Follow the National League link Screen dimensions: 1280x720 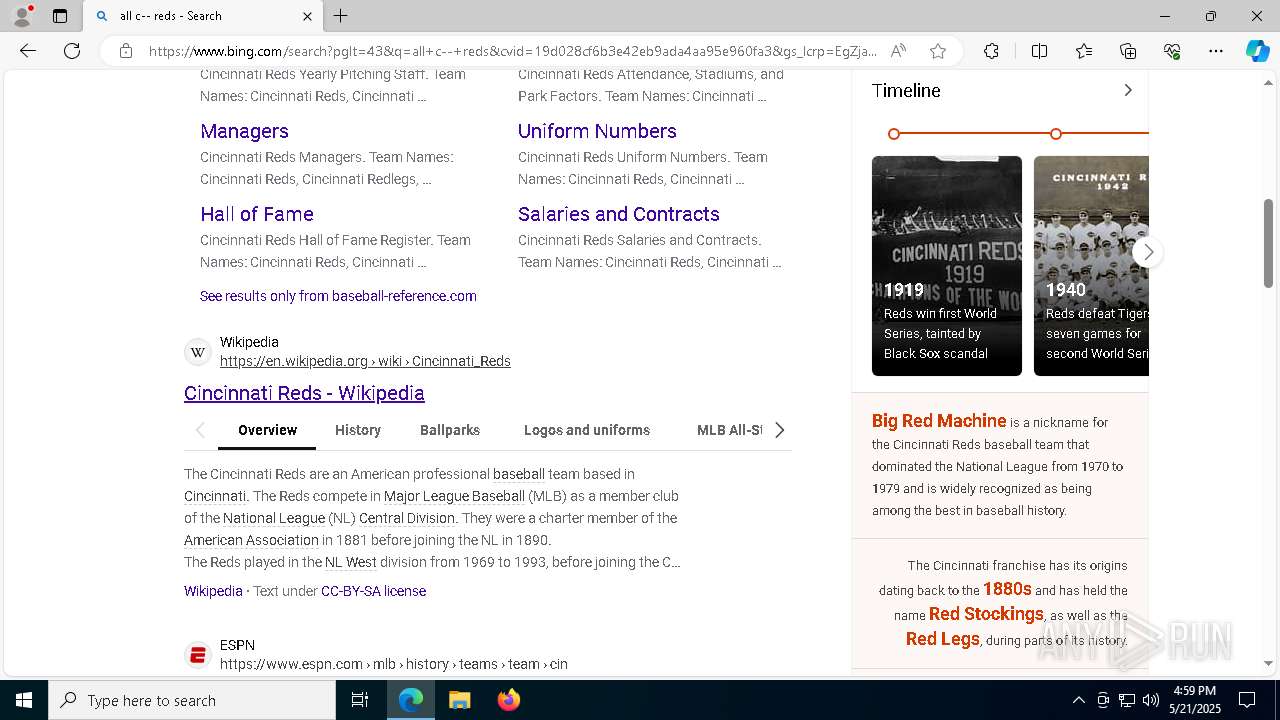click(x=274, y=518)
